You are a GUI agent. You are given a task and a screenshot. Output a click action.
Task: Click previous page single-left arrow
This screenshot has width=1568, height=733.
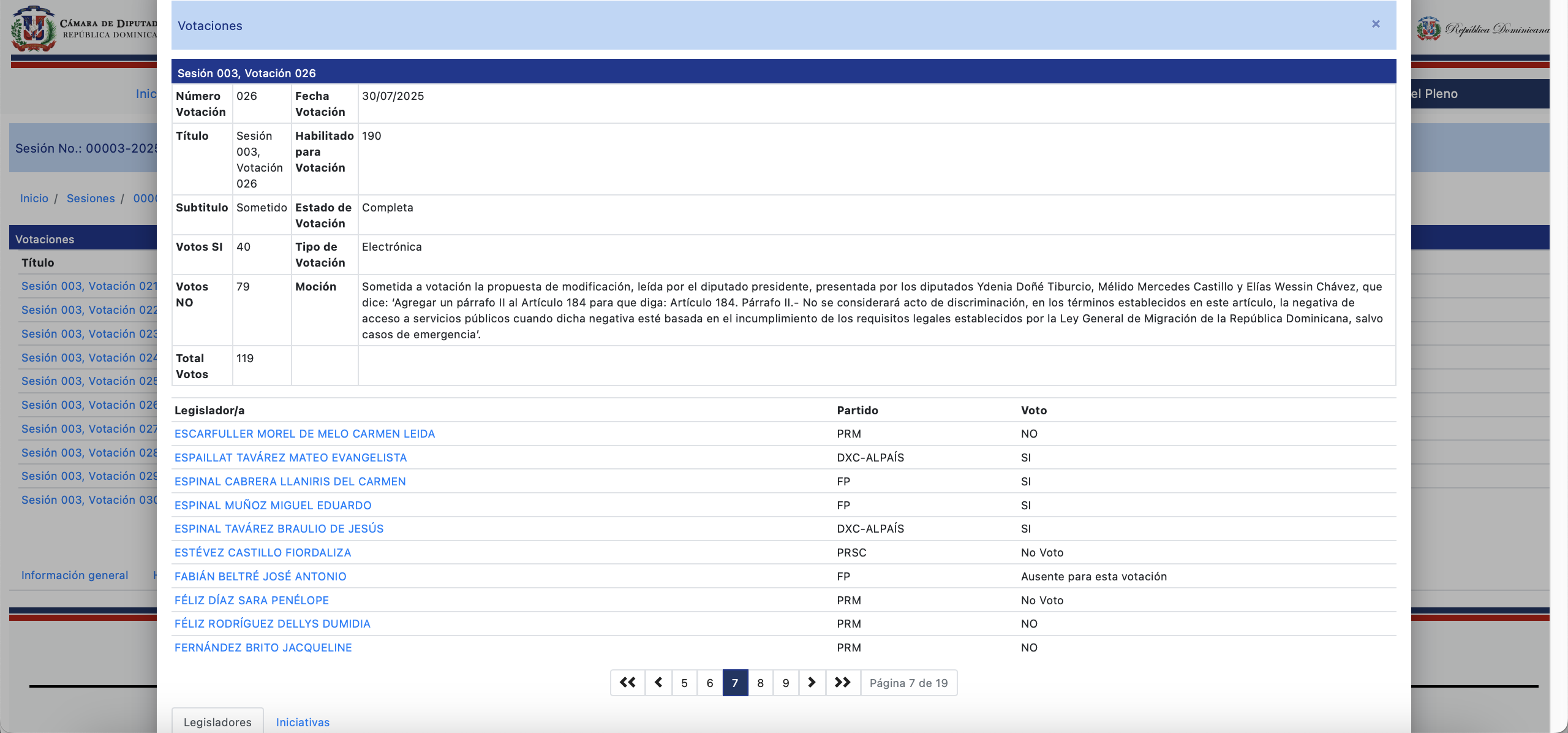tap(658, 683)
